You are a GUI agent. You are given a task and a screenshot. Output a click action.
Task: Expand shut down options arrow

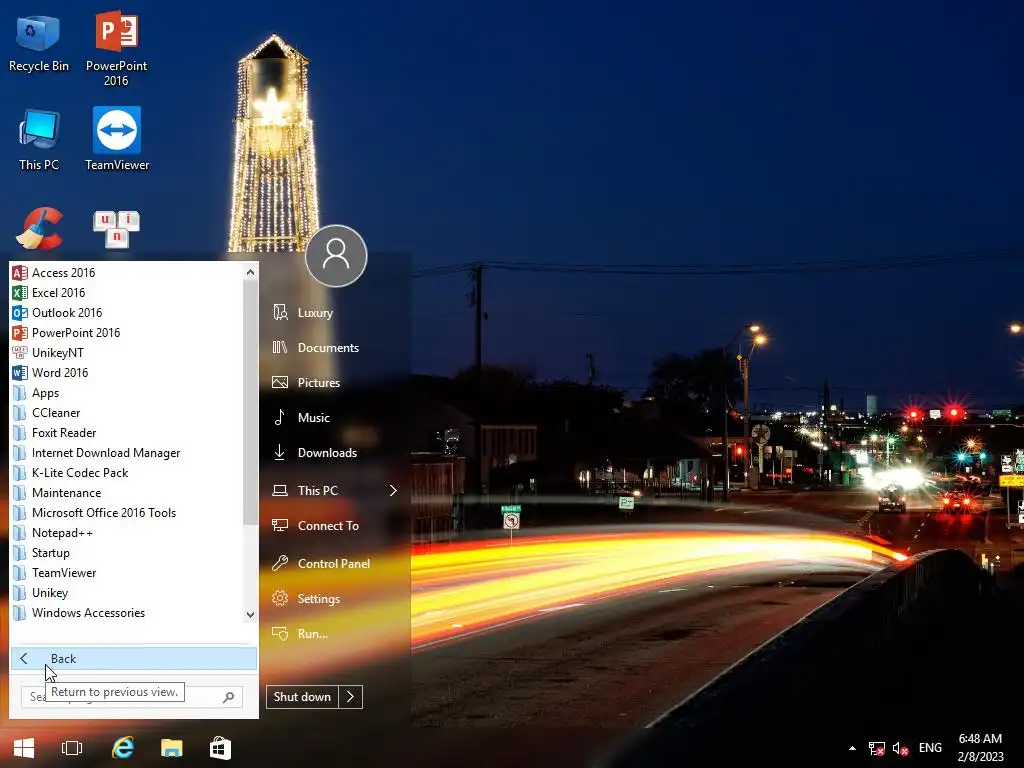(x=351, y=697)
